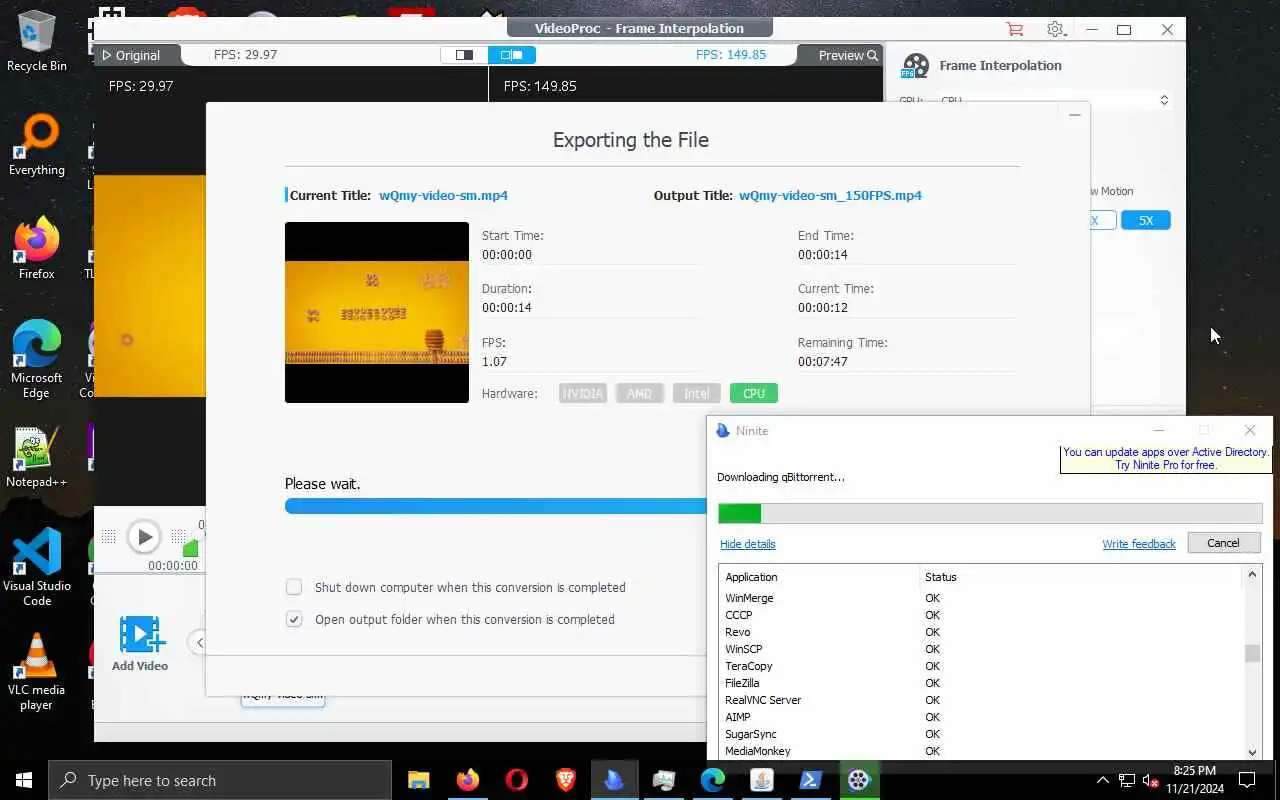The width and height of the screenshot is (1280, 800).
Task: Open Recycle Bin desktop icon
Action: point(37,41)
